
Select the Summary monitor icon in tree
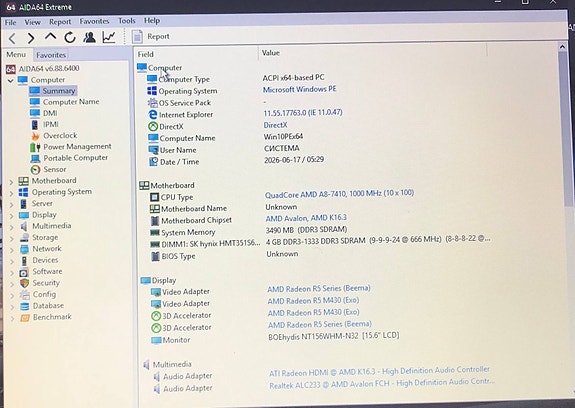pos(35,91)
